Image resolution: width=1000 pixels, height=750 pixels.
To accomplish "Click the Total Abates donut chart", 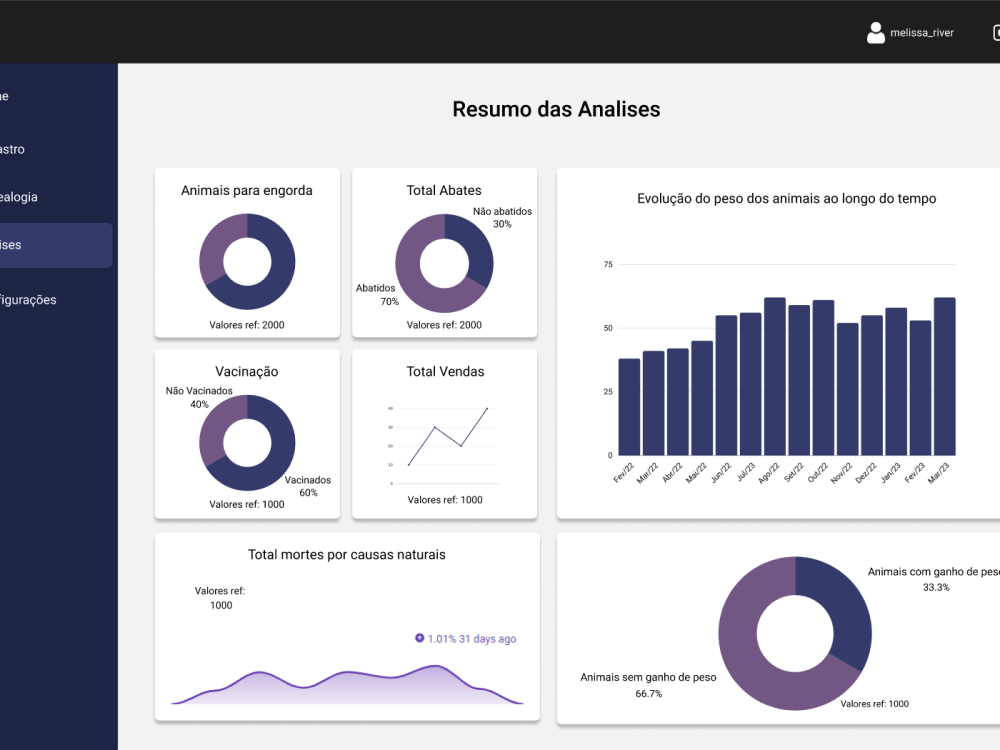I will [444, 263].
